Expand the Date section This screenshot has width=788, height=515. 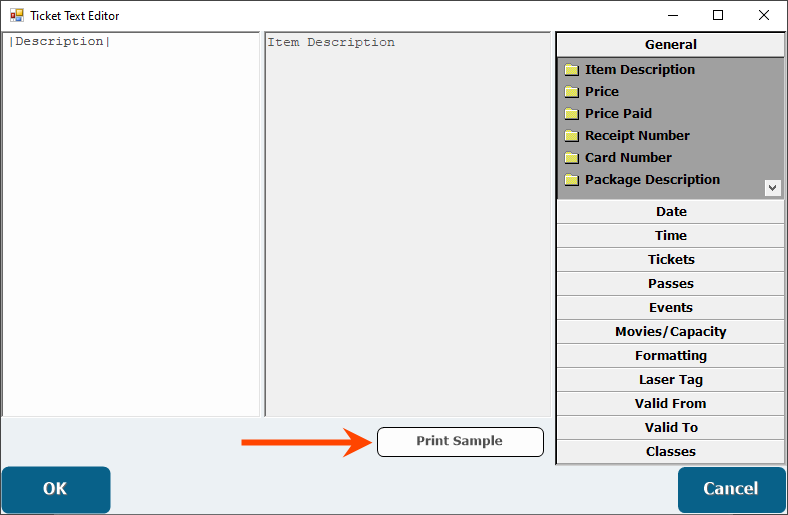(670, 212)
